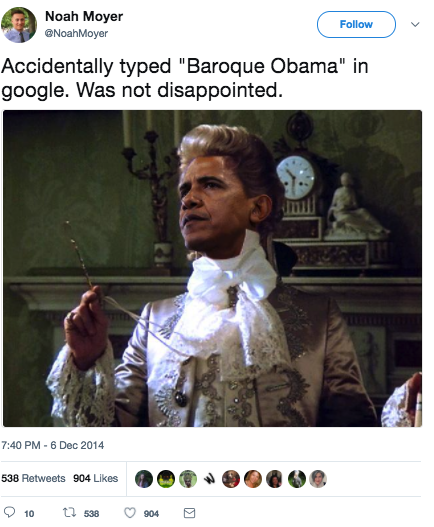The height and width of the screenshot is (527, 434).
Task: Click the reply speech bubble icon
Action: pyautogui.click(x=9, y=512)
